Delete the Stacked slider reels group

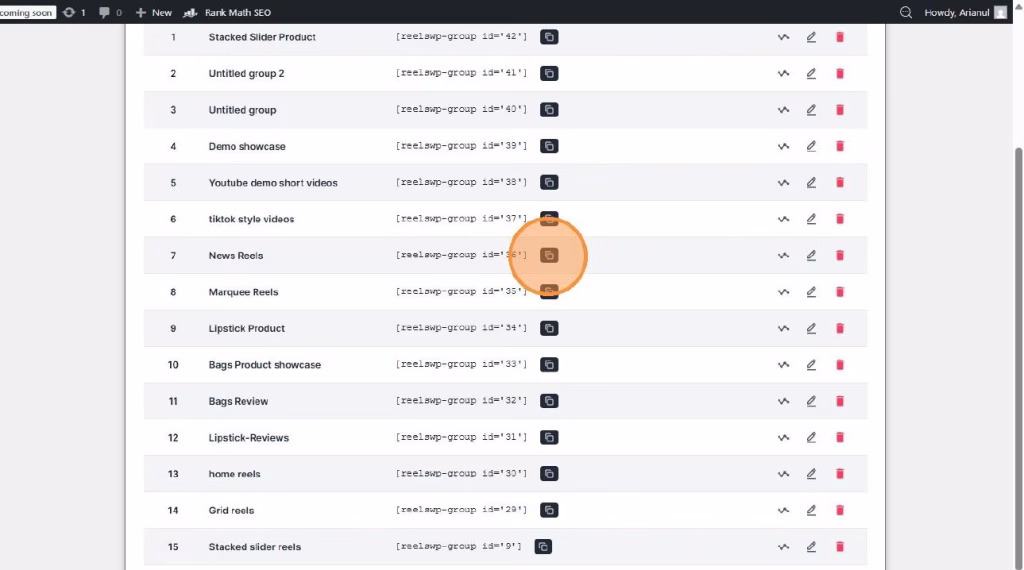(x=840, y=547)
